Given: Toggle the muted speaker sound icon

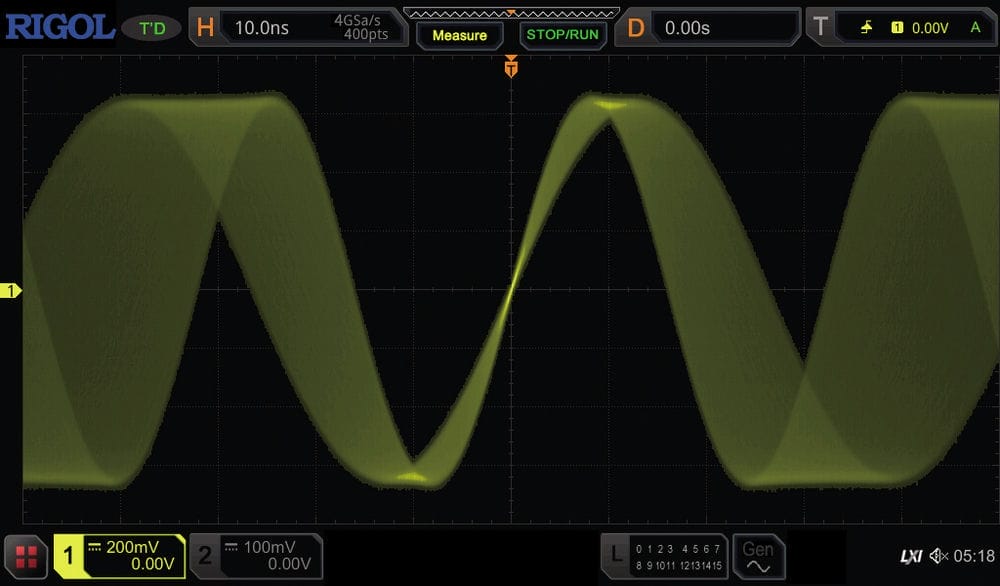Looking at the screenshot, I should pos(938,556).
